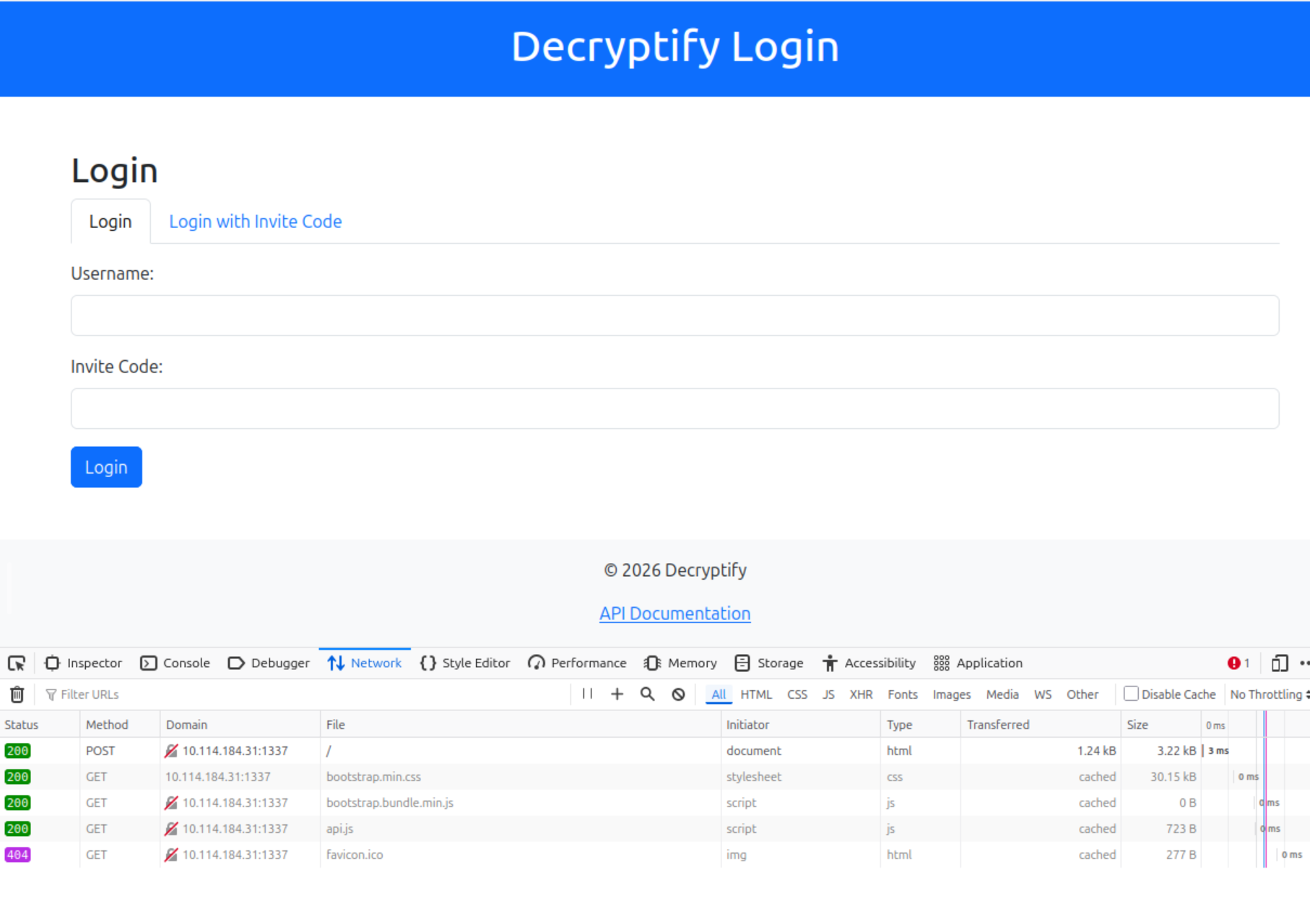Open devtools more options menu
Viewport: 1310px width, 924px height.
tap(1304, 663)
